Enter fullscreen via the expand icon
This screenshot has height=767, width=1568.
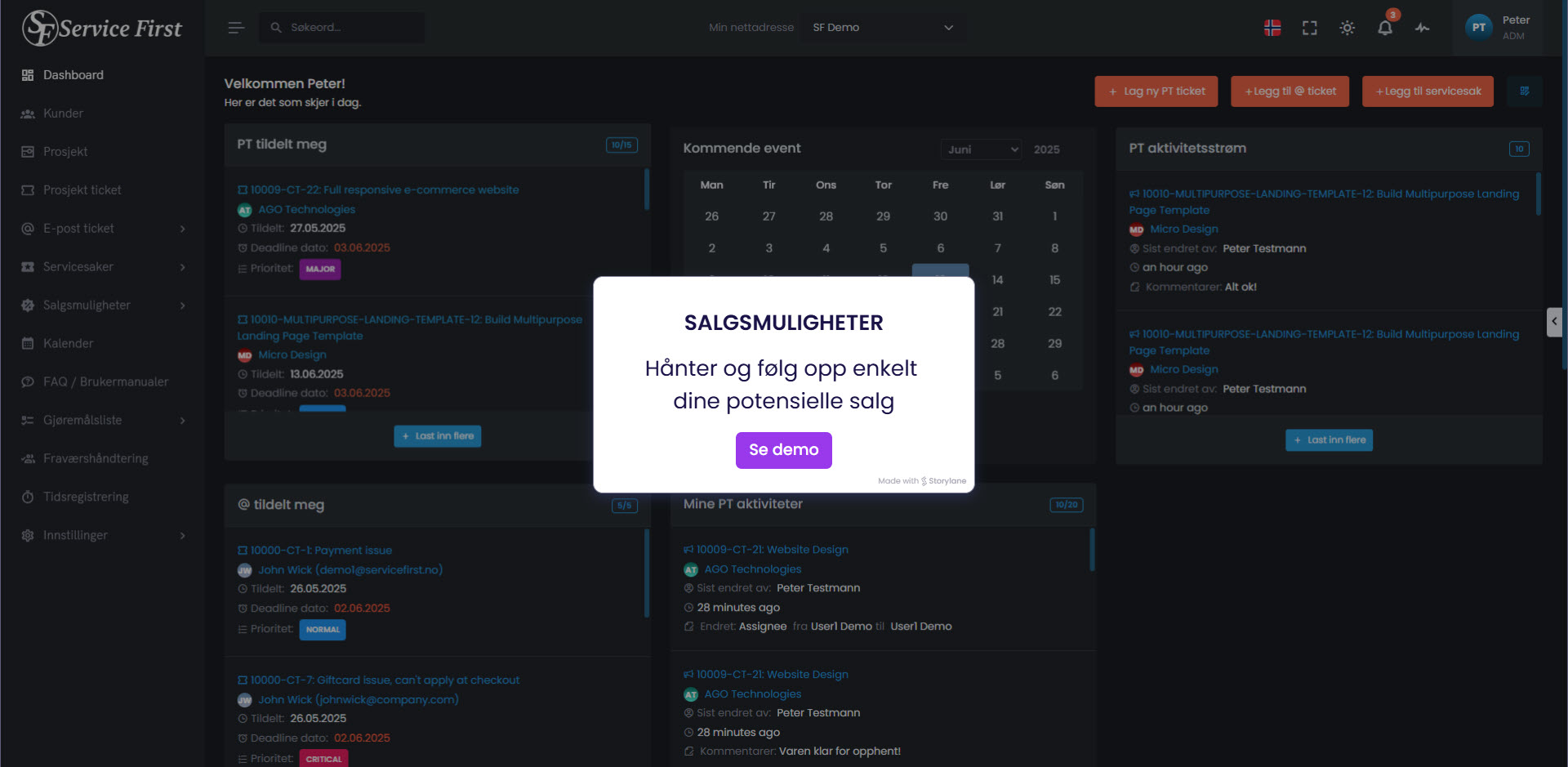[x=1310, y=28]
